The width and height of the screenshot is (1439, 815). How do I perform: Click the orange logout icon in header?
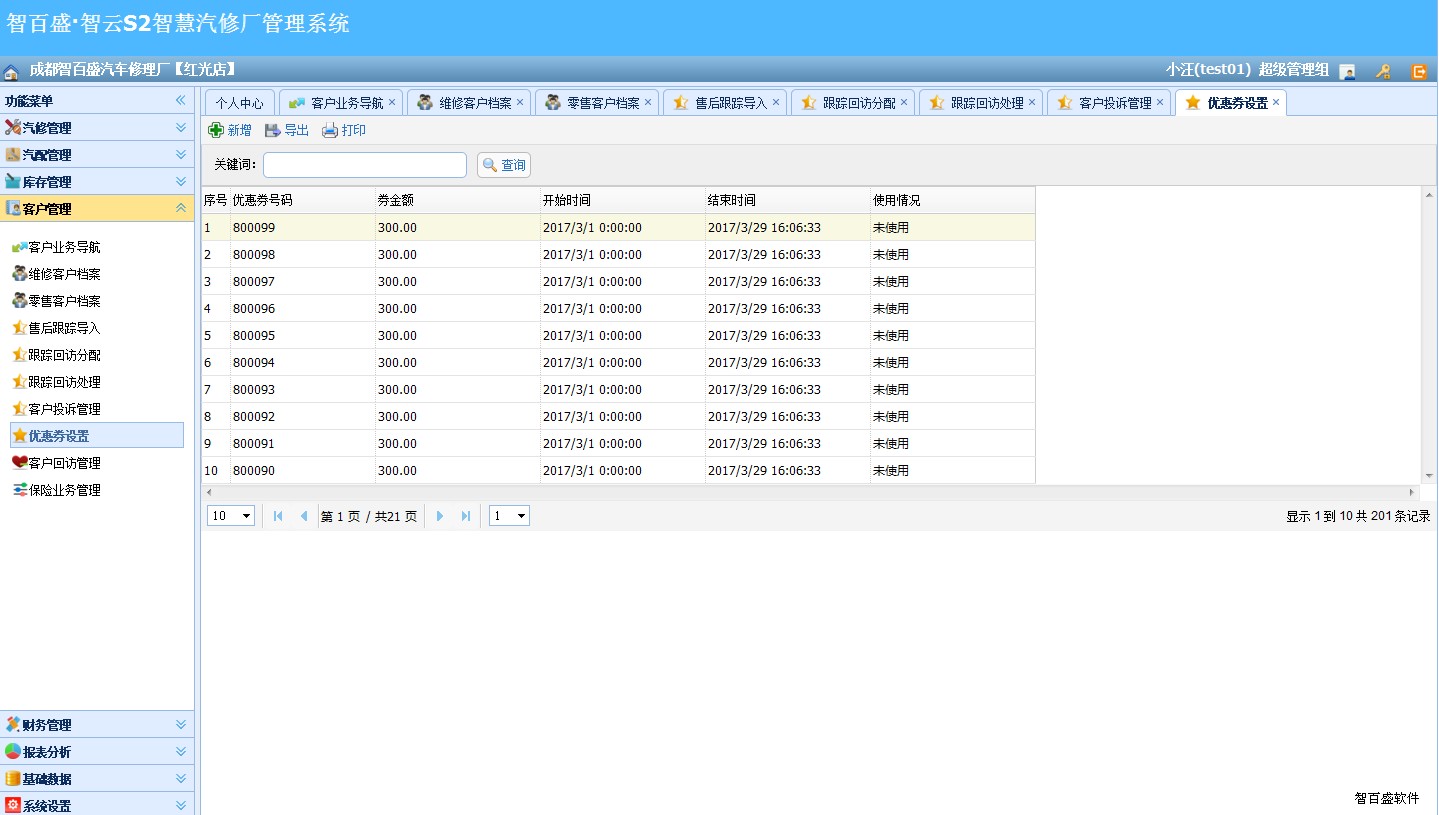(1419, 71)
